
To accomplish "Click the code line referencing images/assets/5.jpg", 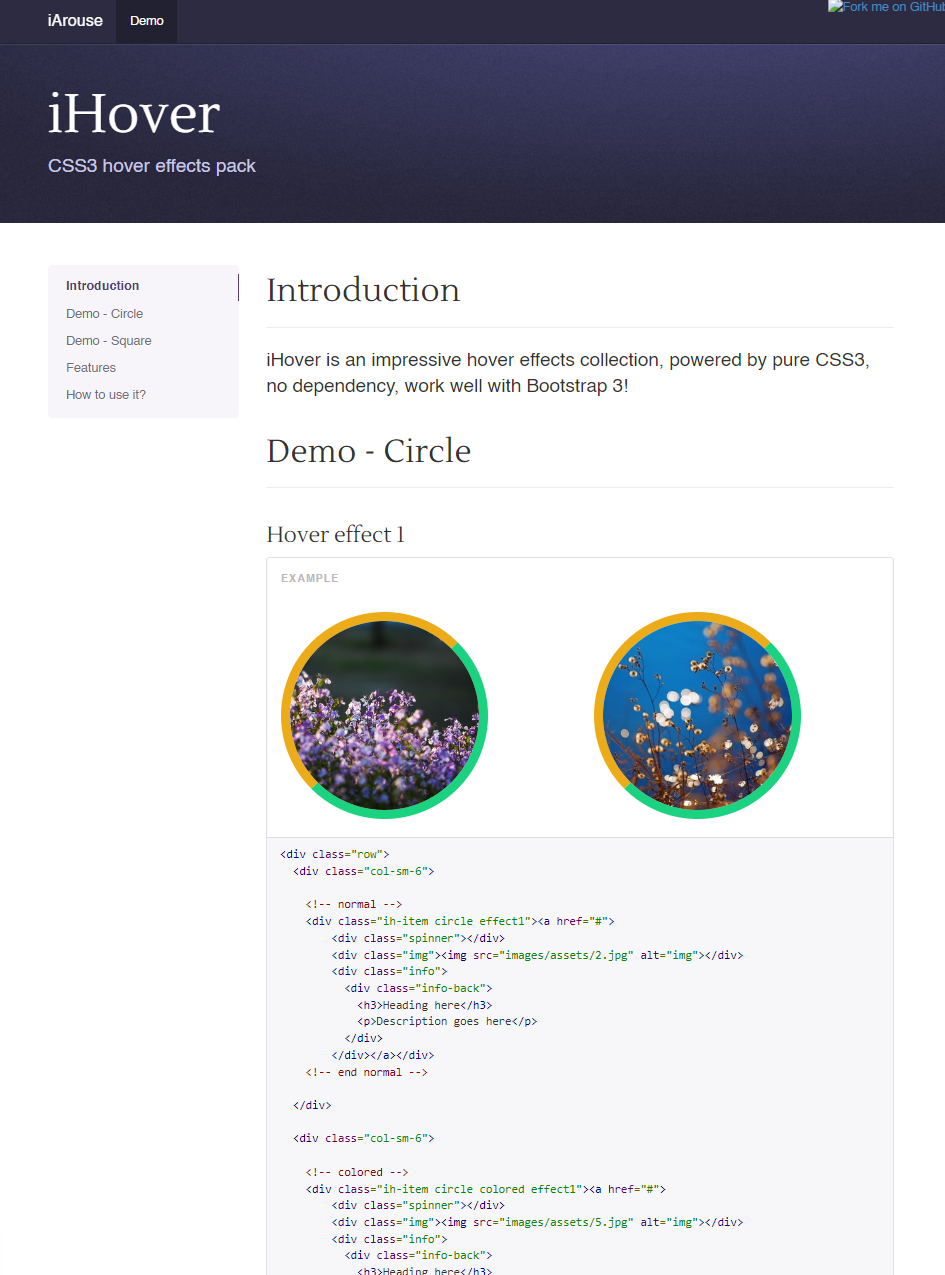I will (x=537, y=1222).
